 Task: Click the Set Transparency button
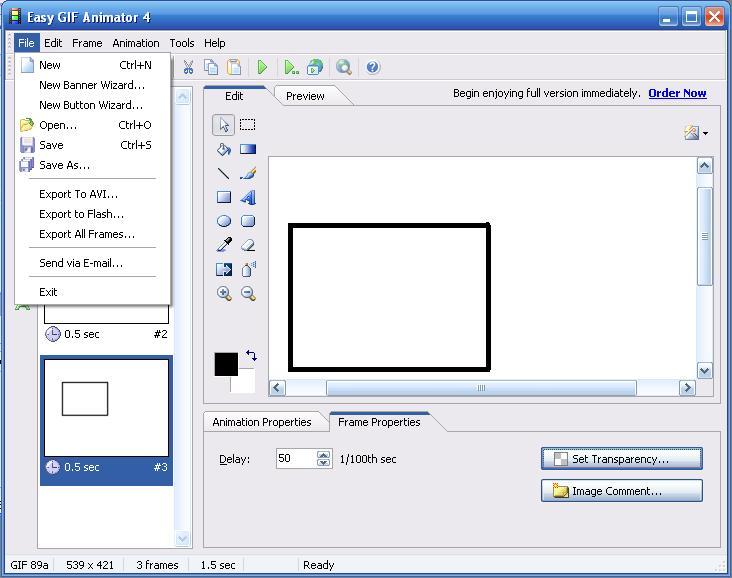click(x=622, y=459)
